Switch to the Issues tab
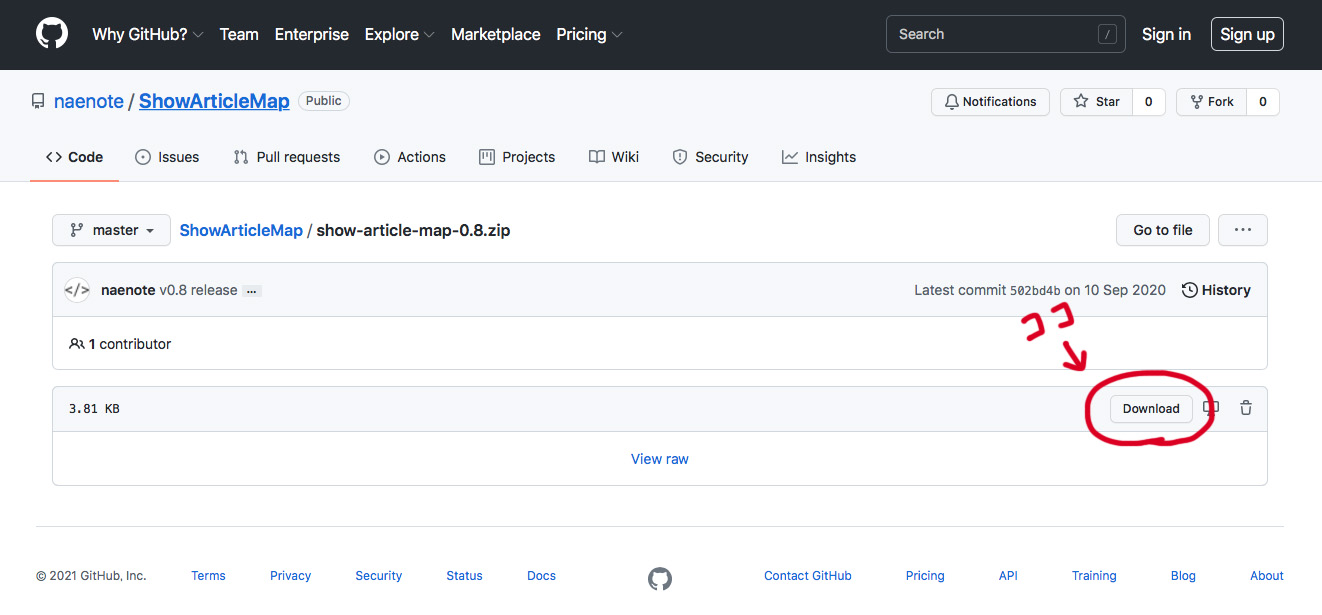This screenshot has height=615, width=1322. [x=167, y=157]
